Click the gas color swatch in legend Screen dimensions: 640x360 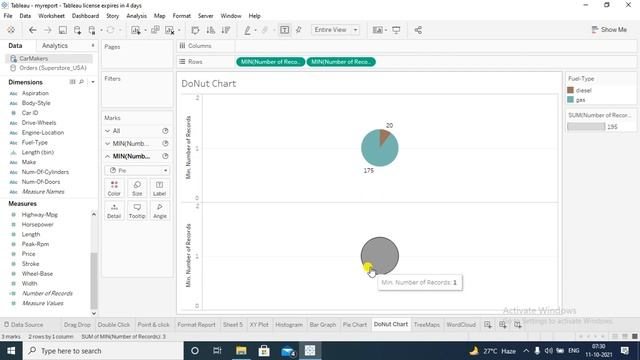571,100
